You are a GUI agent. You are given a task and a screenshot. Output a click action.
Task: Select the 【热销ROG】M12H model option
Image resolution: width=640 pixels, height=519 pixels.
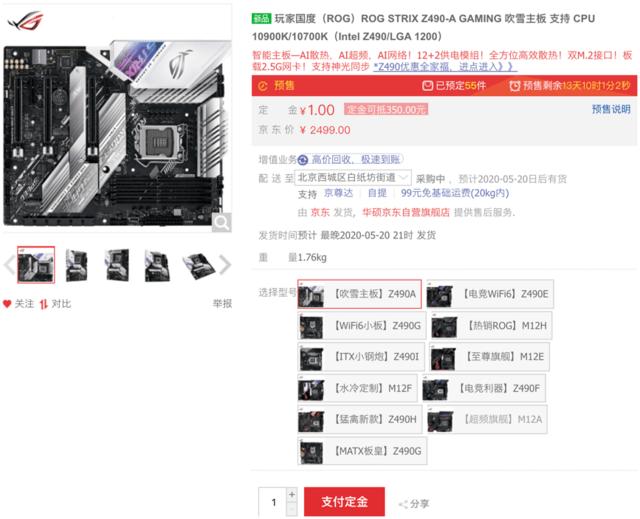(x=491, y=326)
